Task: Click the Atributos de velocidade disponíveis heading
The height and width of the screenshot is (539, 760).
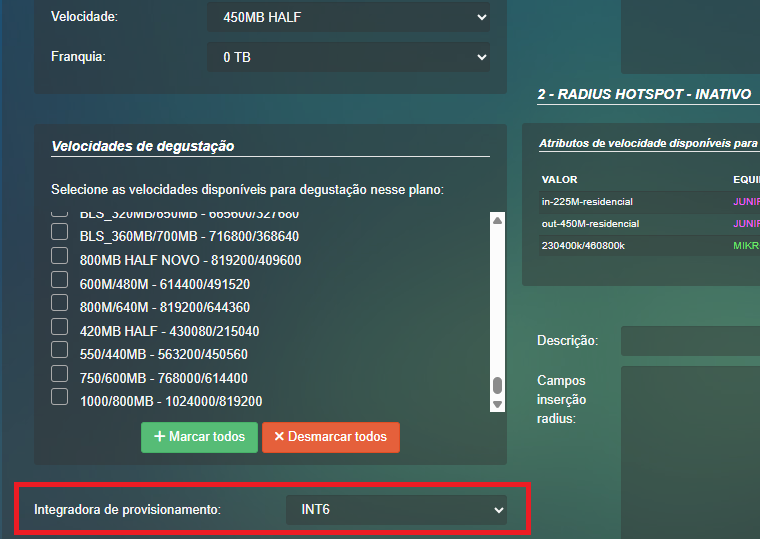Action: [x=649, y=143]
